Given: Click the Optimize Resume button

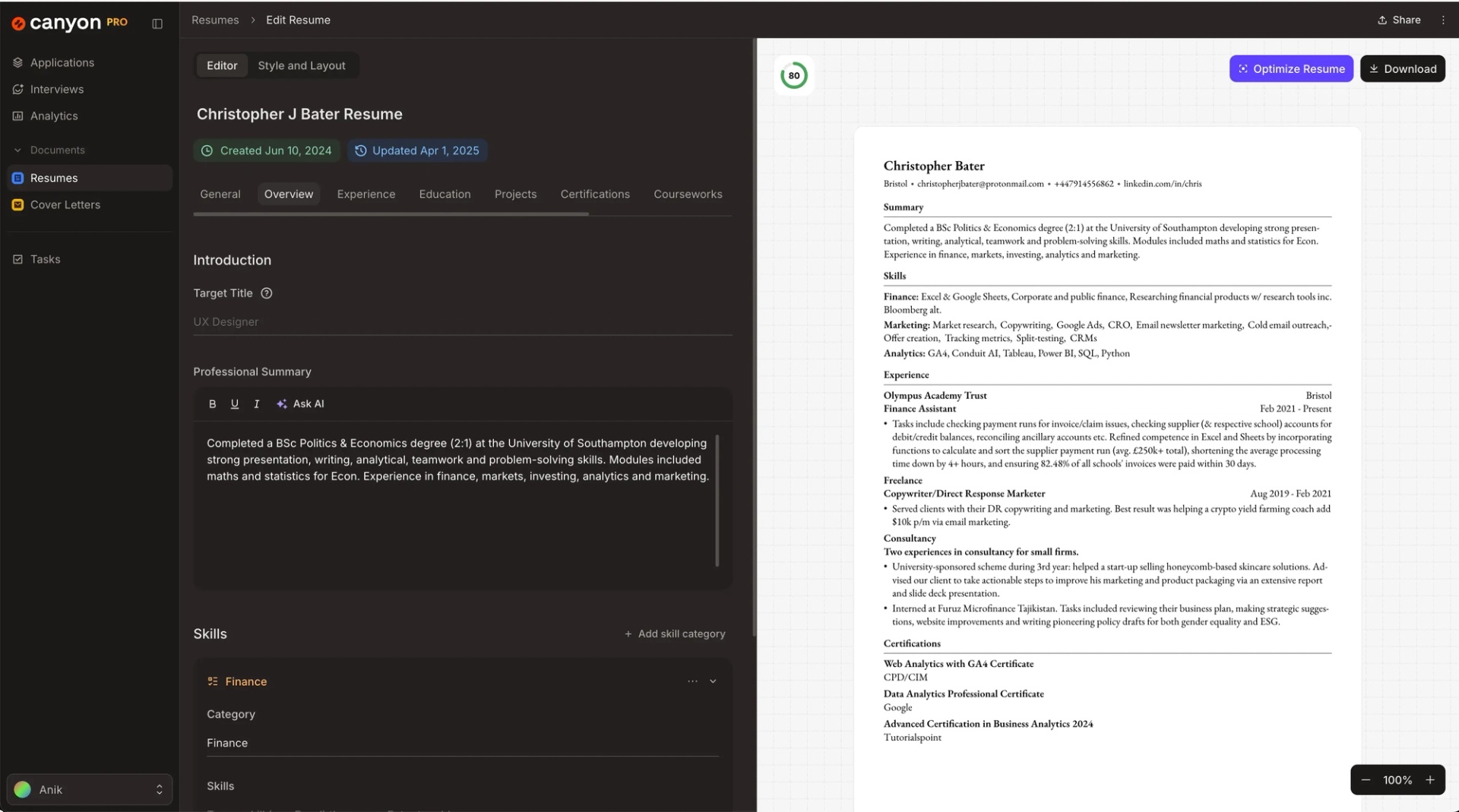Looking at the screenshot, I should tap(1291, 69).
